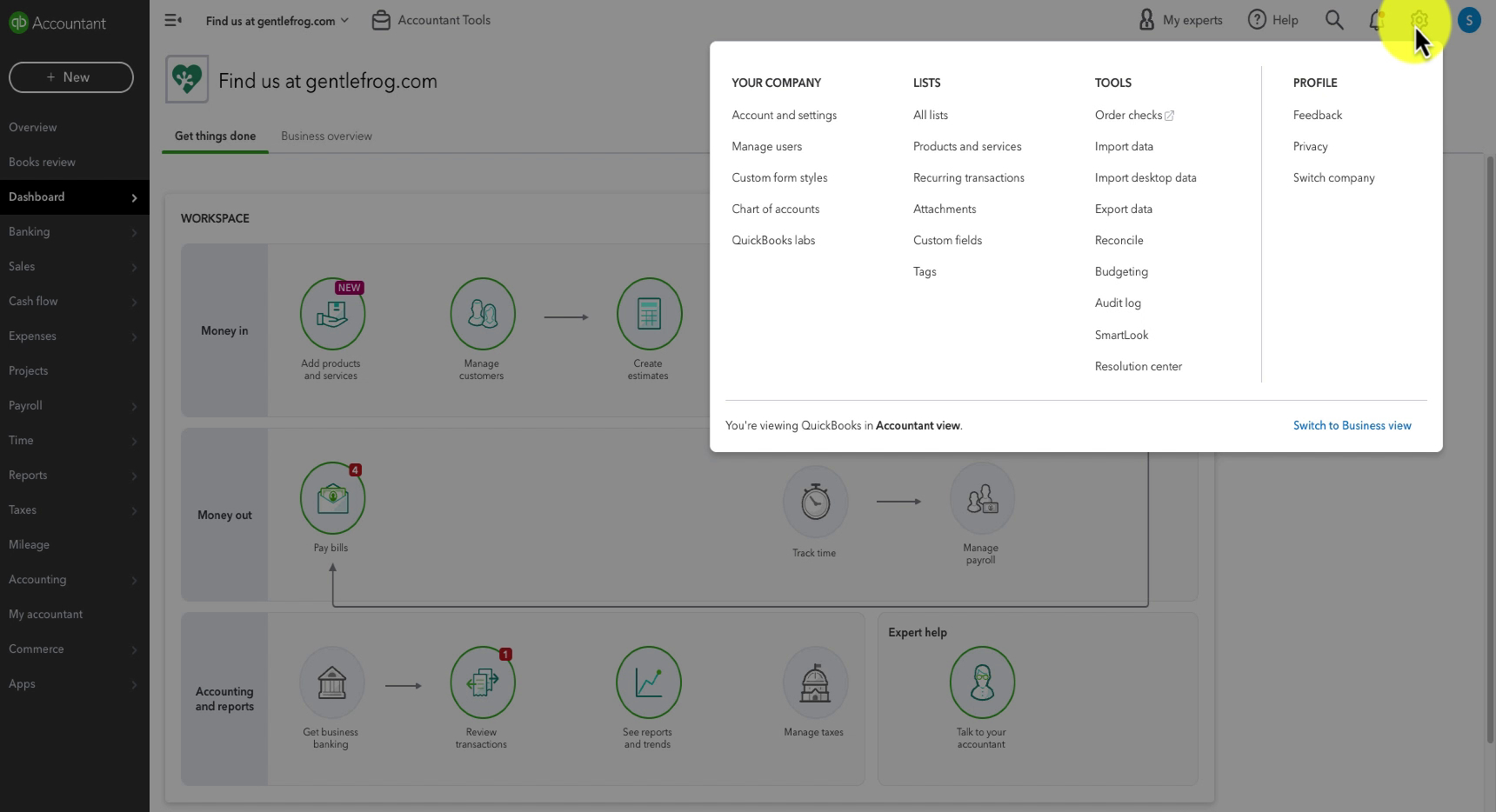Open Resolution center
Screen dimensions: 1496x812
pyautogui.click(x=1138, y=366)
